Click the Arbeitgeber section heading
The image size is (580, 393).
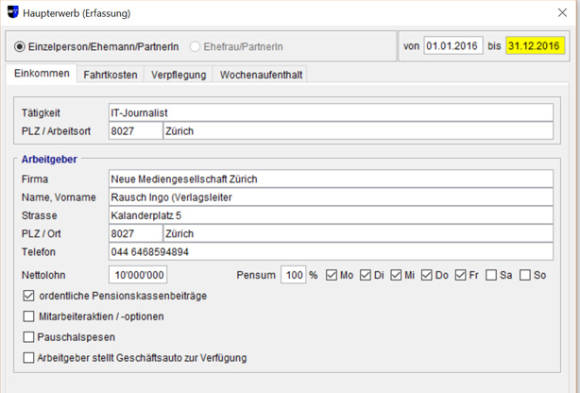(49, 159)
